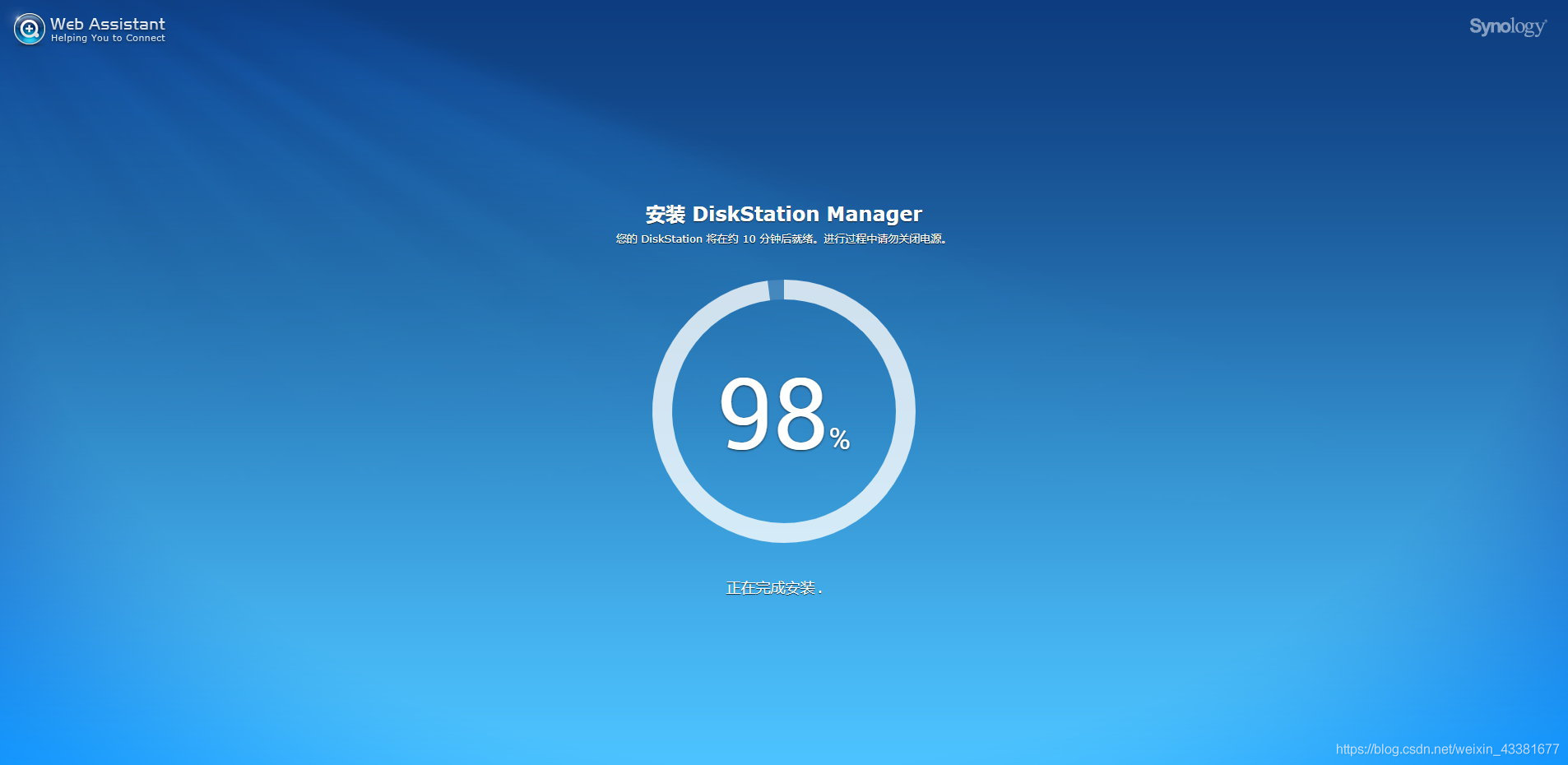Screen dimensions: 1568x765
Task: Open the blog.csdn.net watermark URL
Action: point(1446,749)
